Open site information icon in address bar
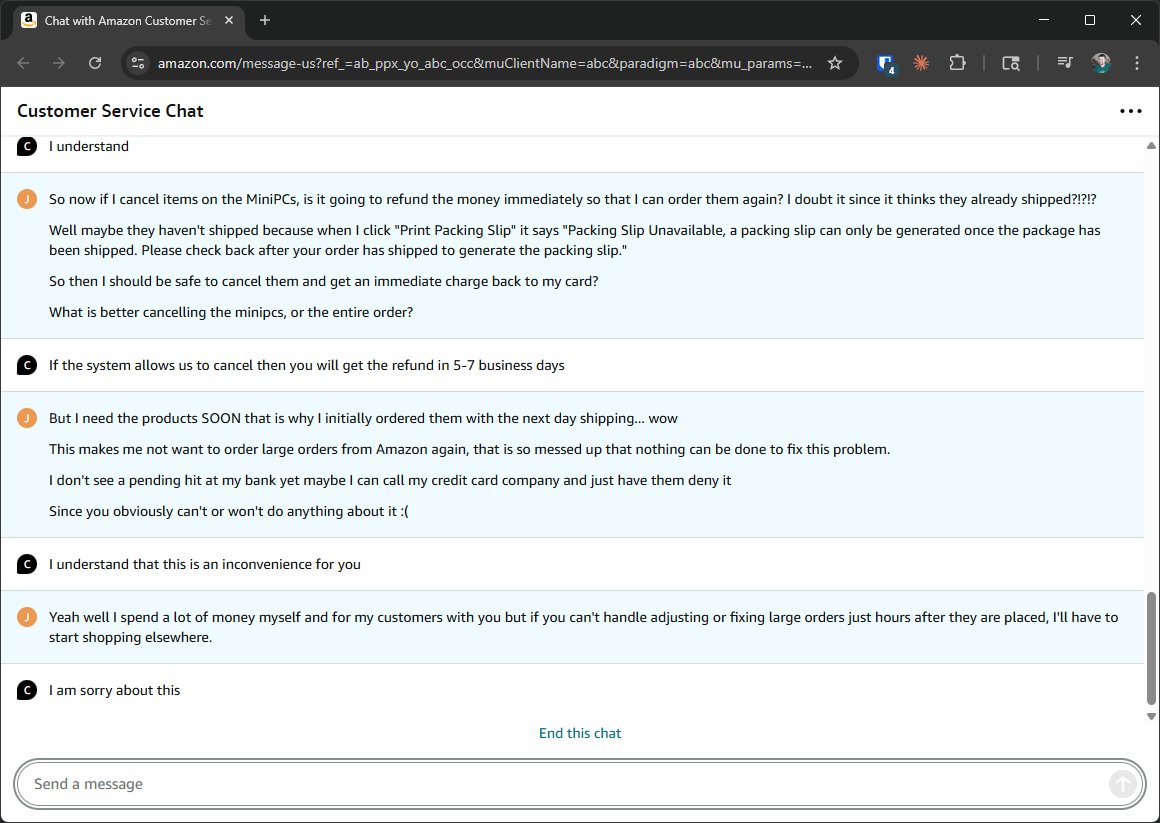The image size is (1160, 823). click(138, 63)
